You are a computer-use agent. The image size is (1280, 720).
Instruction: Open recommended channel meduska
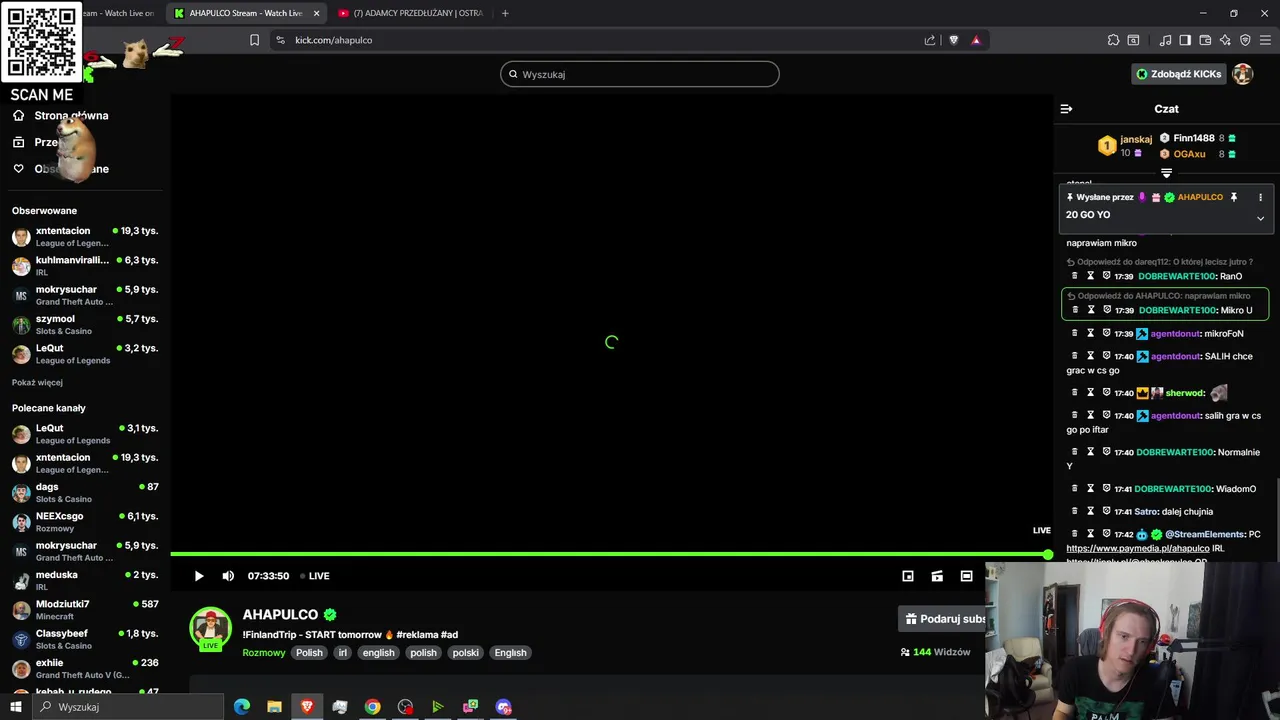point(85,581)
